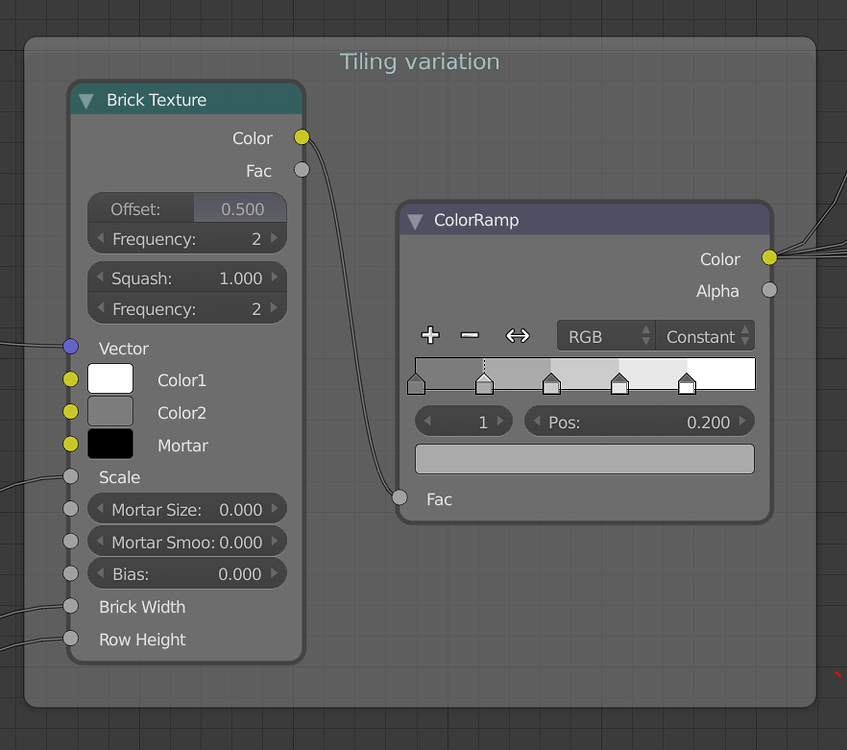The width and height of the screenshot is (847, 750).
Task: Increase the active color stop index
Action: point(500,421)
